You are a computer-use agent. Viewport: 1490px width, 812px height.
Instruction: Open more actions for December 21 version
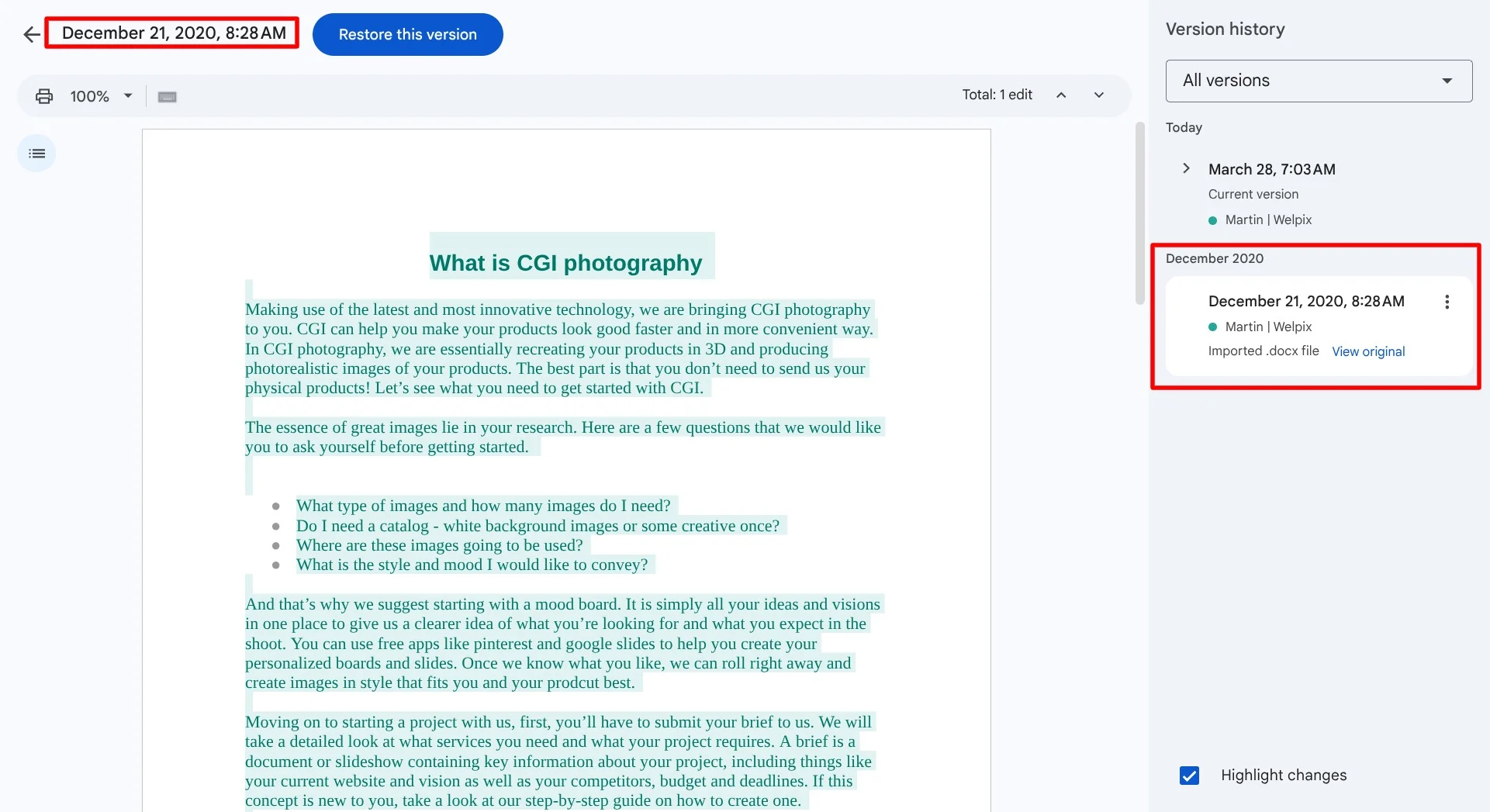(x=1447, y=302)
